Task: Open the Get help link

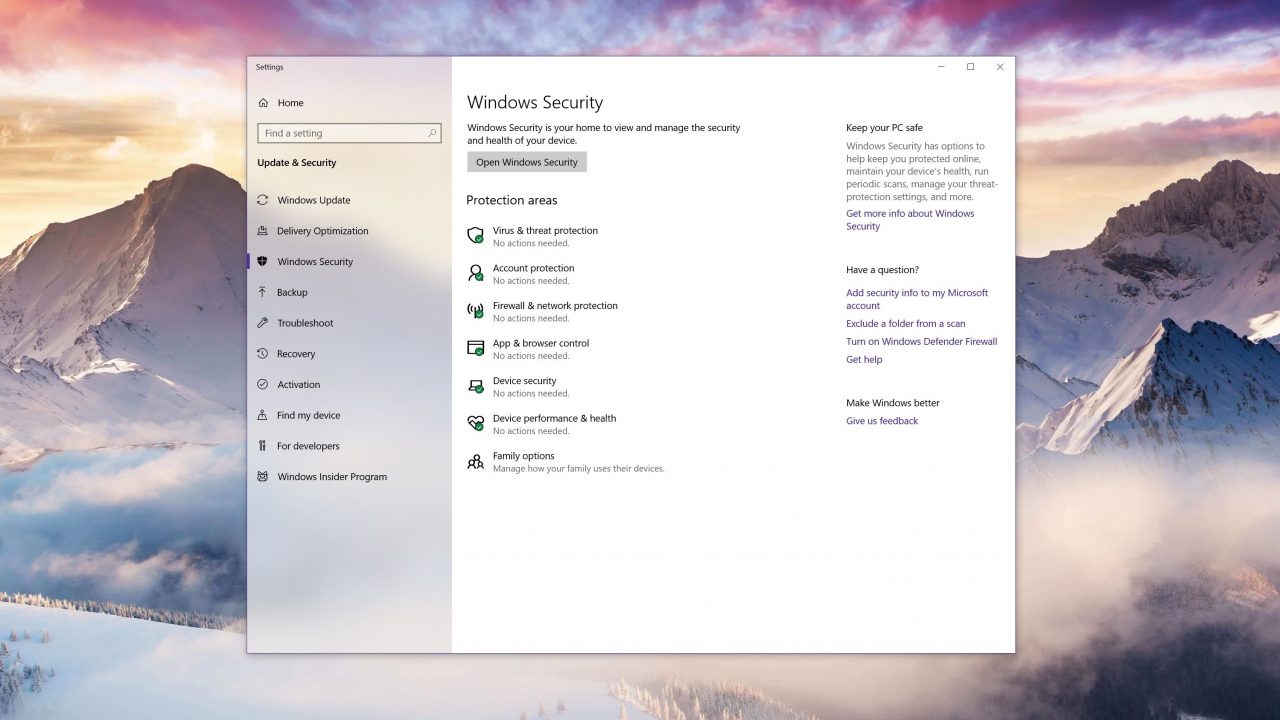Action: 864,360
